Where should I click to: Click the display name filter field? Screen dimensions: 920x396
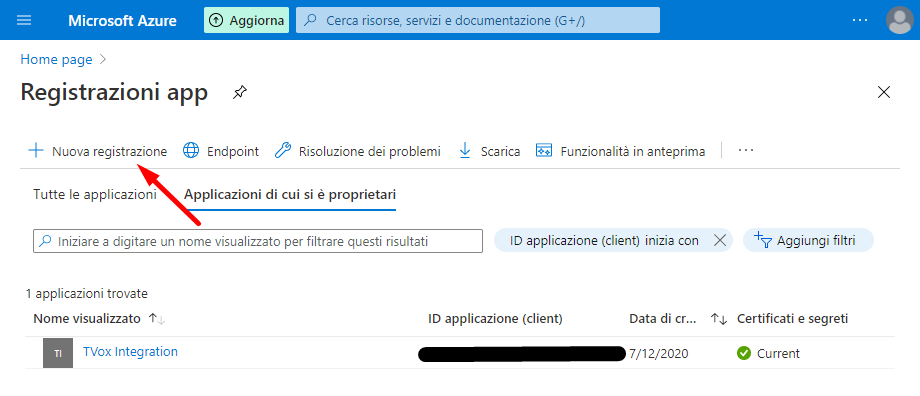(258, 241)
